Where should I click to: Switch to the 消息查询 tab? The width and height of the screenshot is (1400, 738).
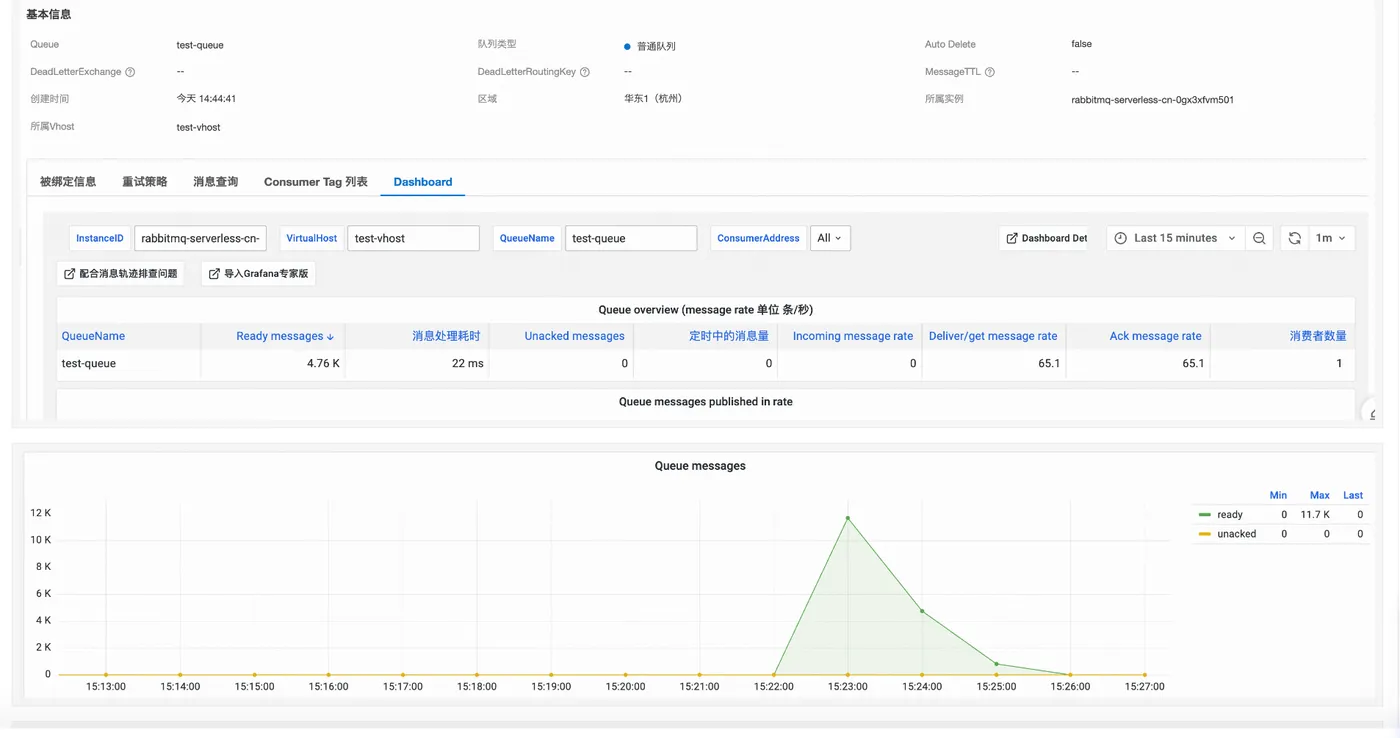coord(216,182)
